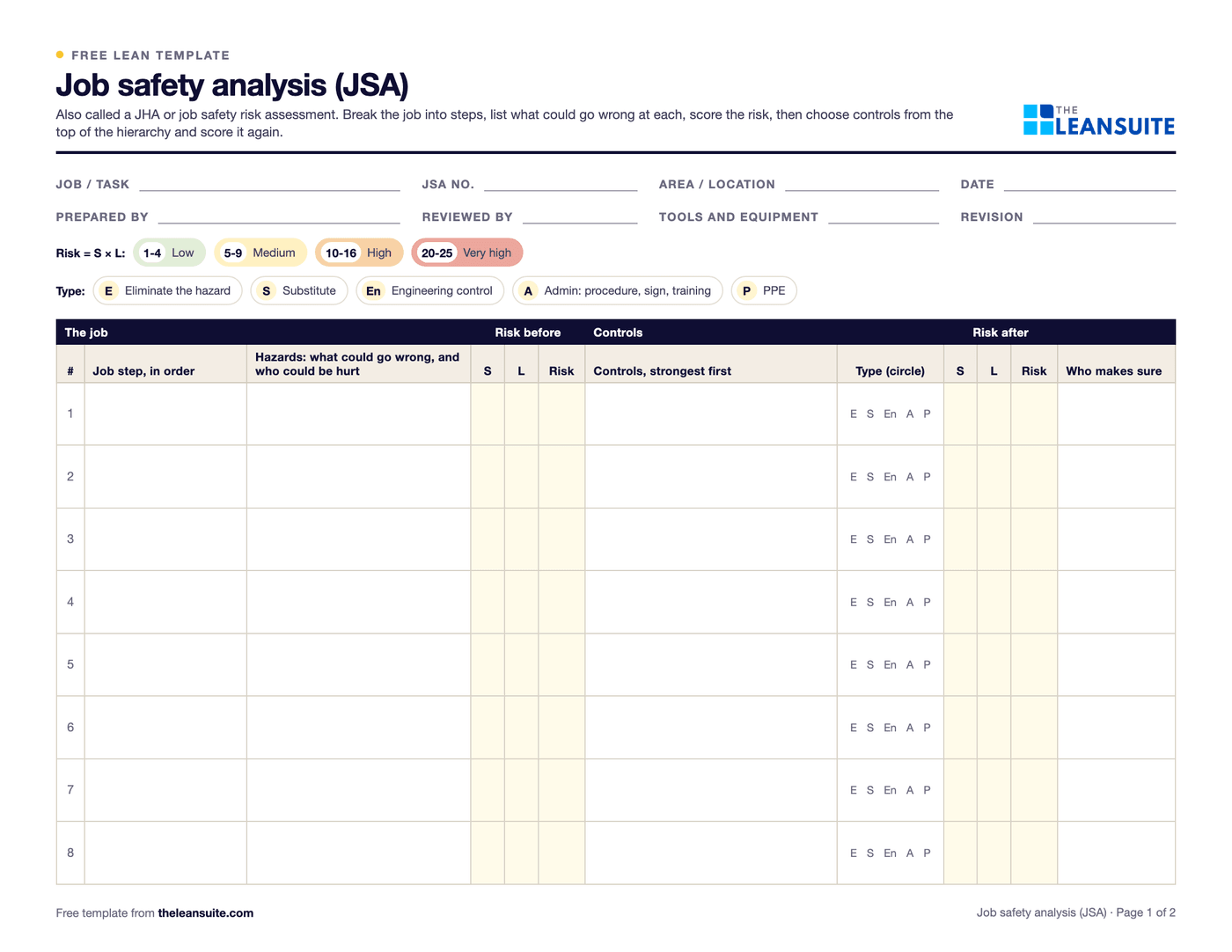
Task: Circle the En type letter in row 3
Action: [891, 539]
